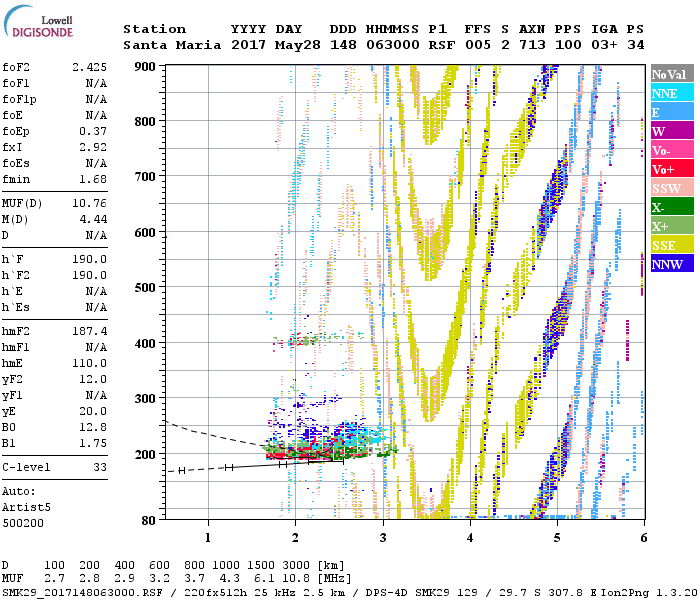Click the M(D) value 4.44
Image resolution: width=700 pixels, height=600 pixels.
coord(93,220)
